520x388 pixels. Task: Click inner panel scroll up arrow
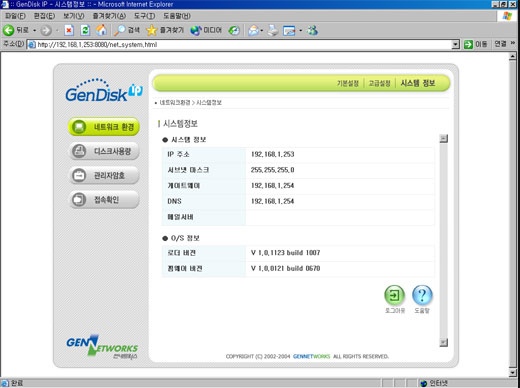[443, 138]
